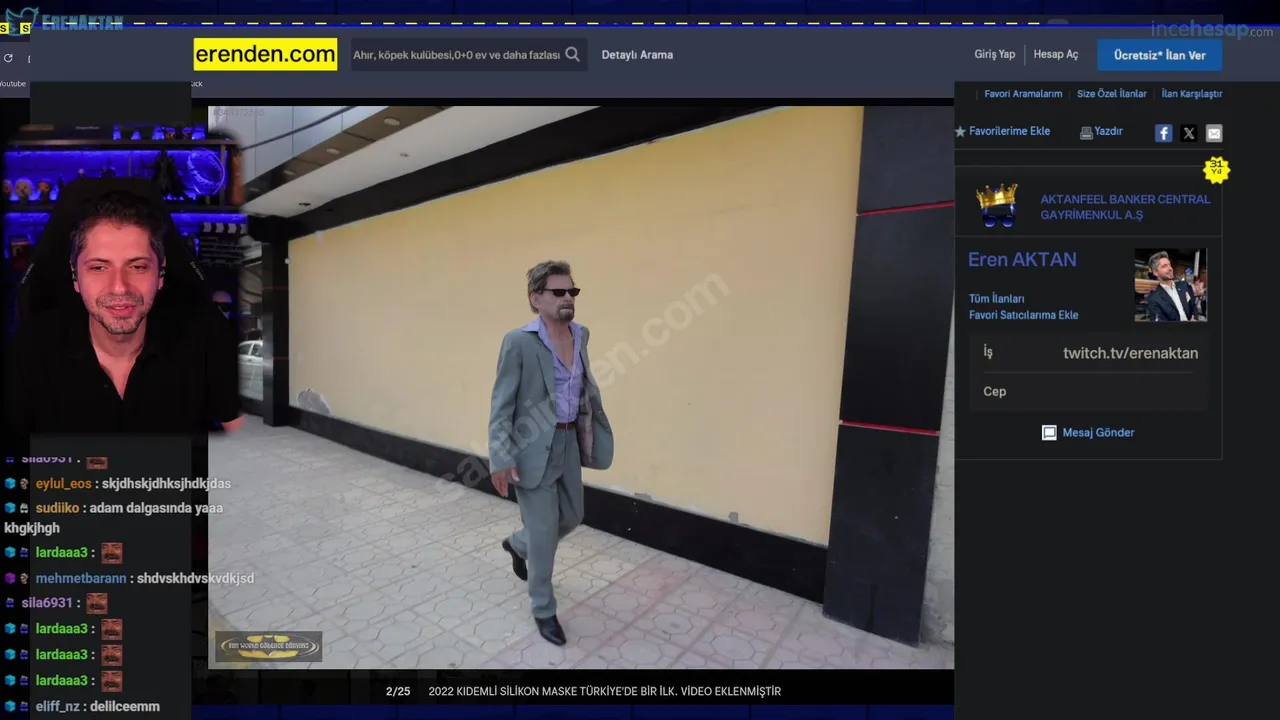
Task: Click the crown store logo icon
Action: [x=997, y=206]
